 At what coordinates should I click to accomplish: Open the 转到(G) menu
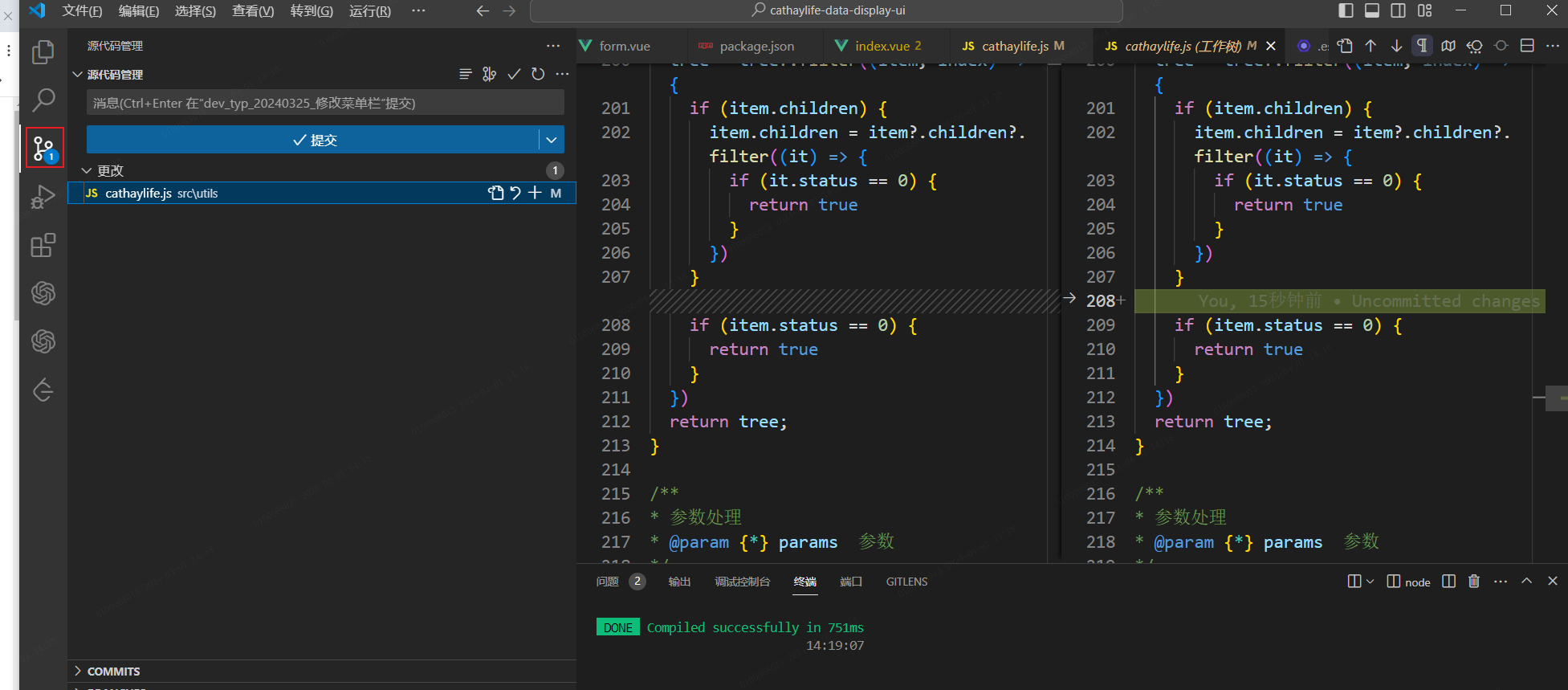pos(312,10)
